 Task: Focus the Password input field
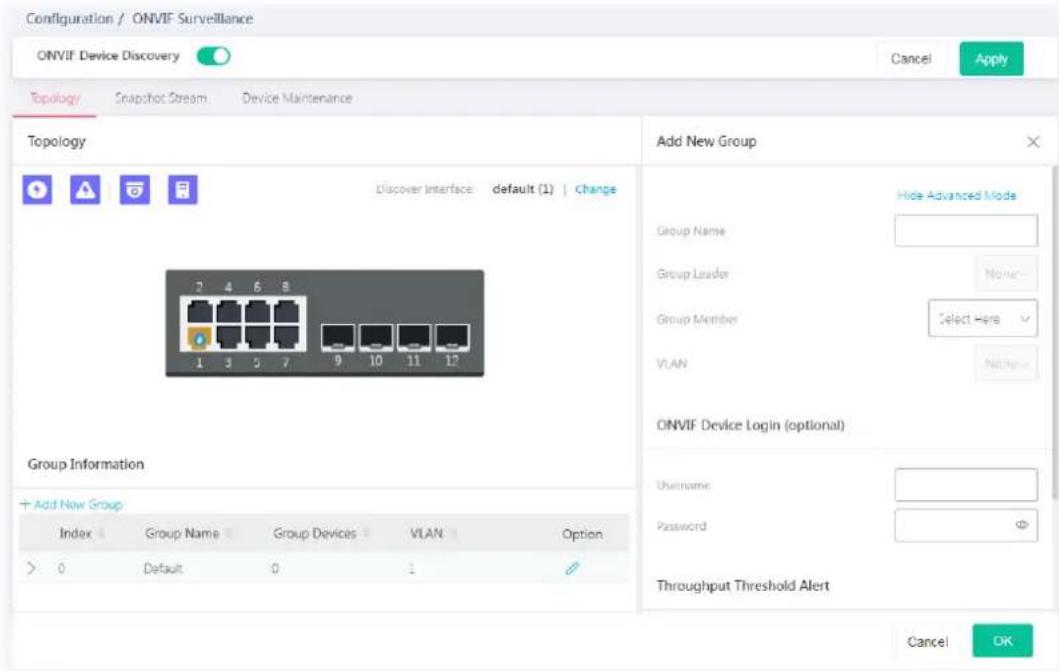pyautogui.click(x=966, y=525)
